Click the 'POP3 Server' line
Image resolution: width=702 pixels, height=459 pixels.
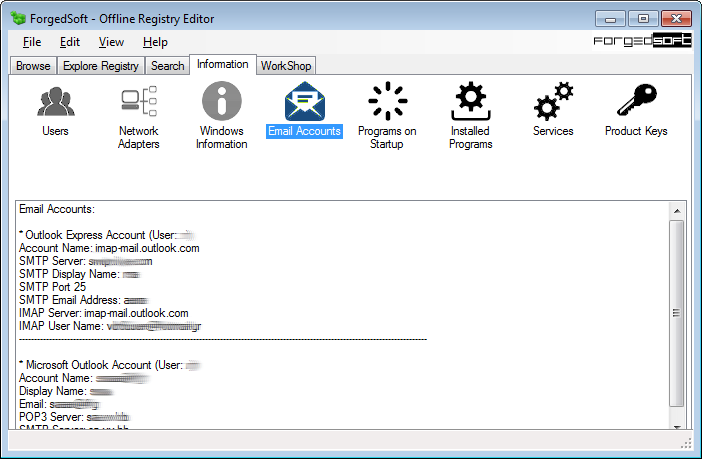pyautogui.click(x=74, y=417)
